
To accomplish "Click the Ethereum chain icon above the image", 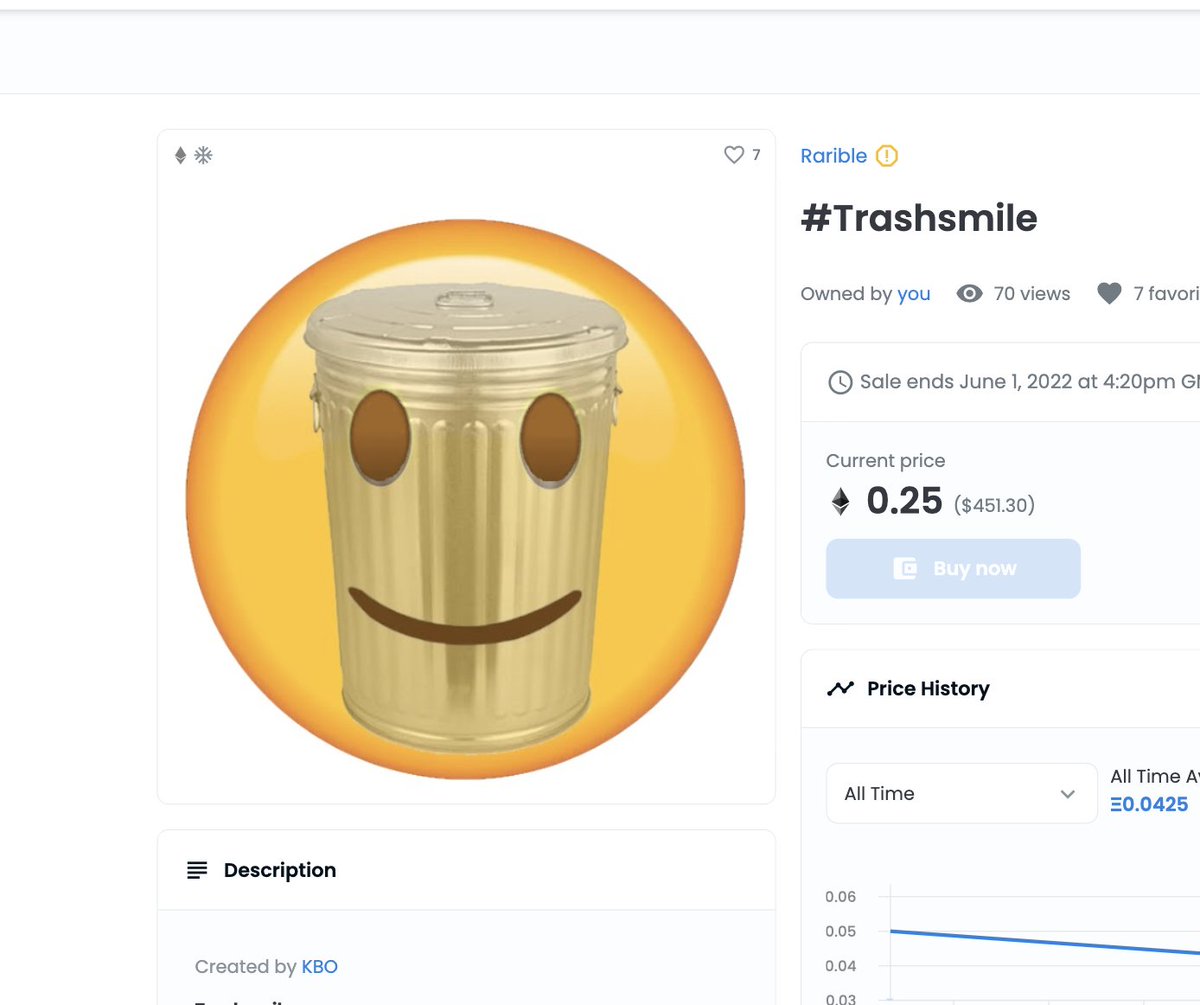I will click(180, 155).
